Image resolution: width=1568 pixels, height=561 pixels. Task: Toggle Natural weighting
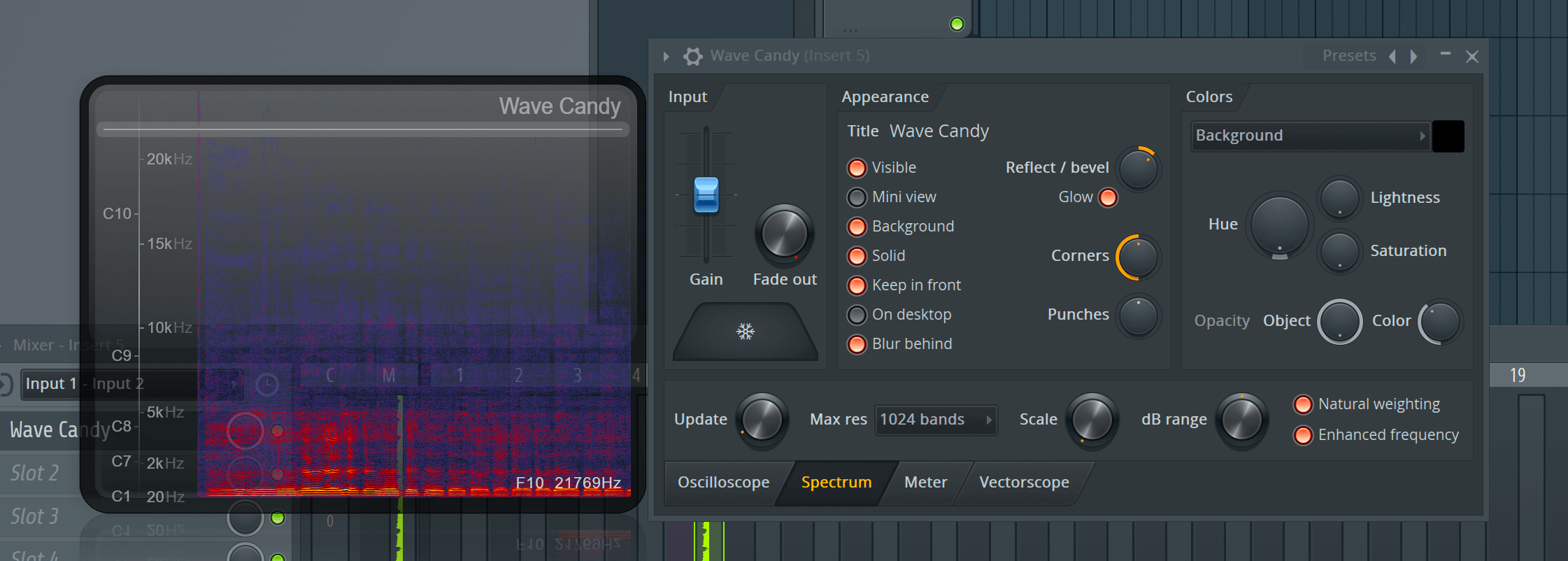point(1303,404)
